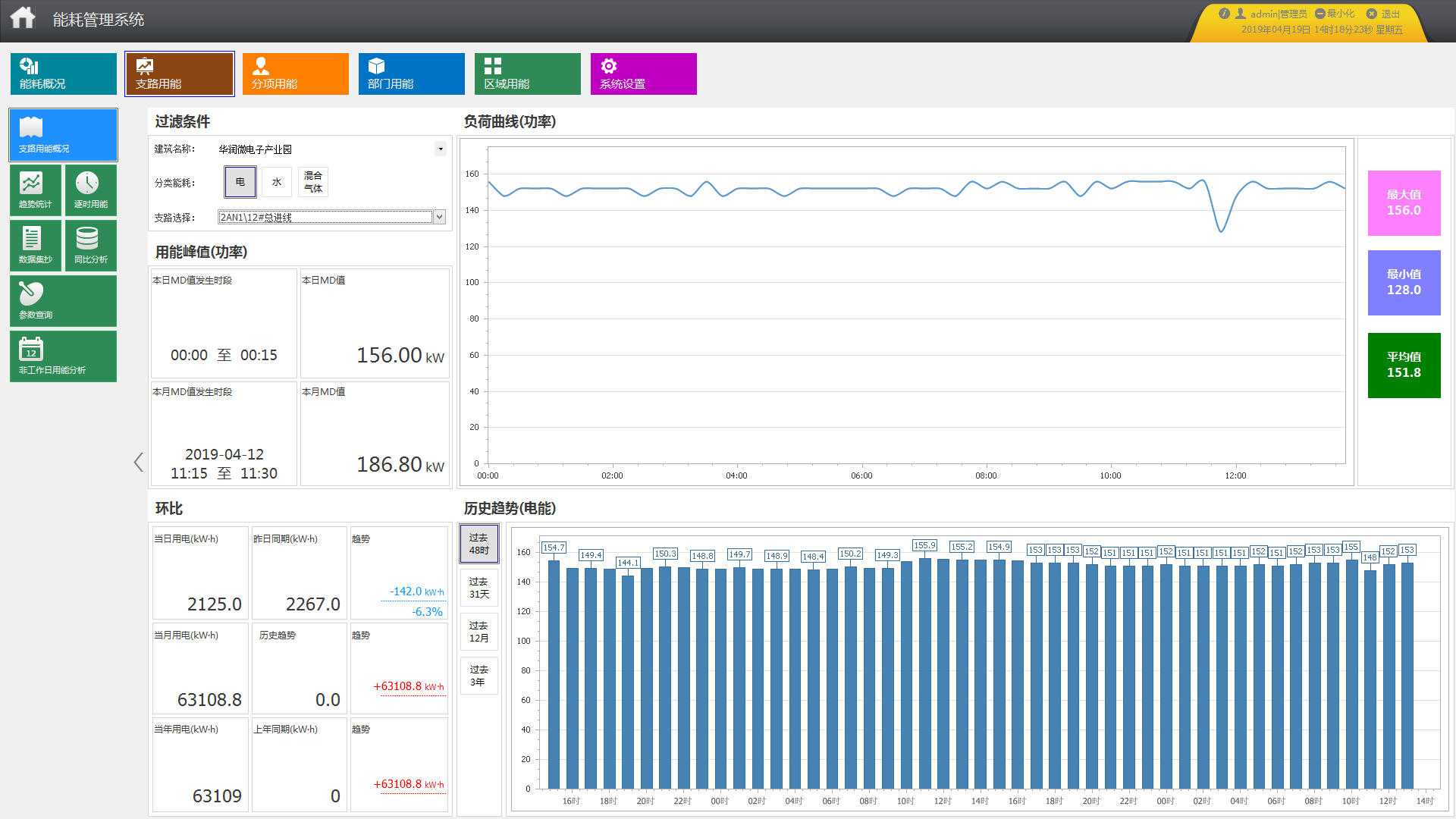Open 系统设置 settings tile
The width and height of the screenshot is (1456, 819).
click(x=644, y=74)
